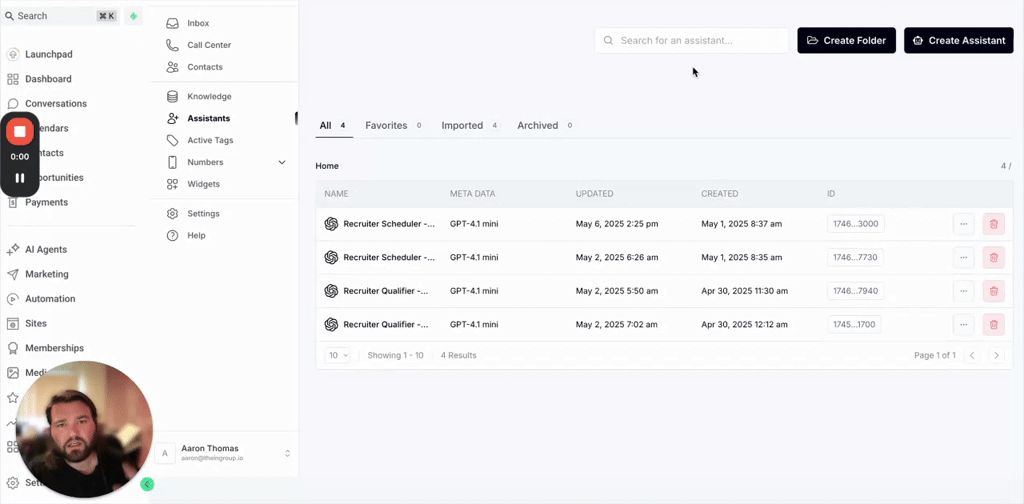Copy the ID 1746...7730
This screenshot has width=1024, height=504.
(856, 257)
